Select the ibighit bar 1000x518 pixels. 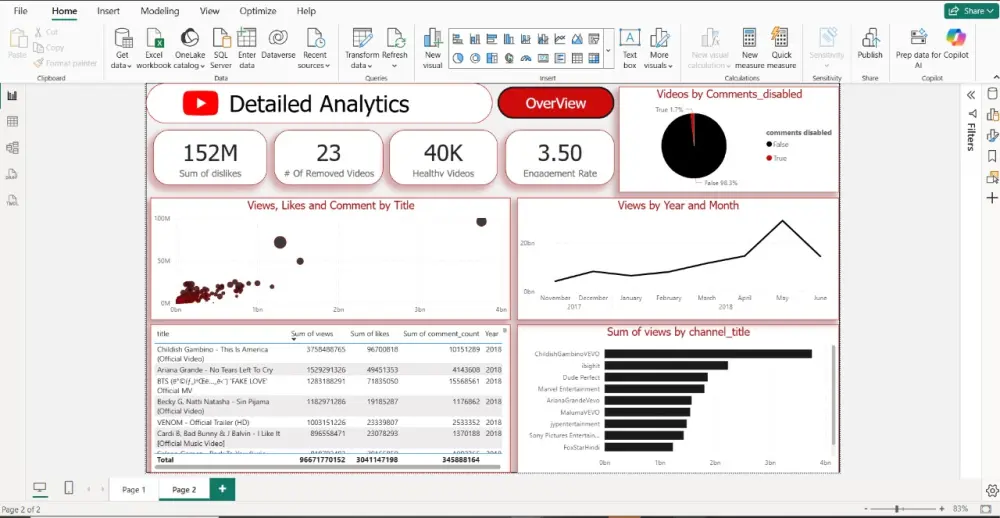pyautogui.click(x=666, y=366)
